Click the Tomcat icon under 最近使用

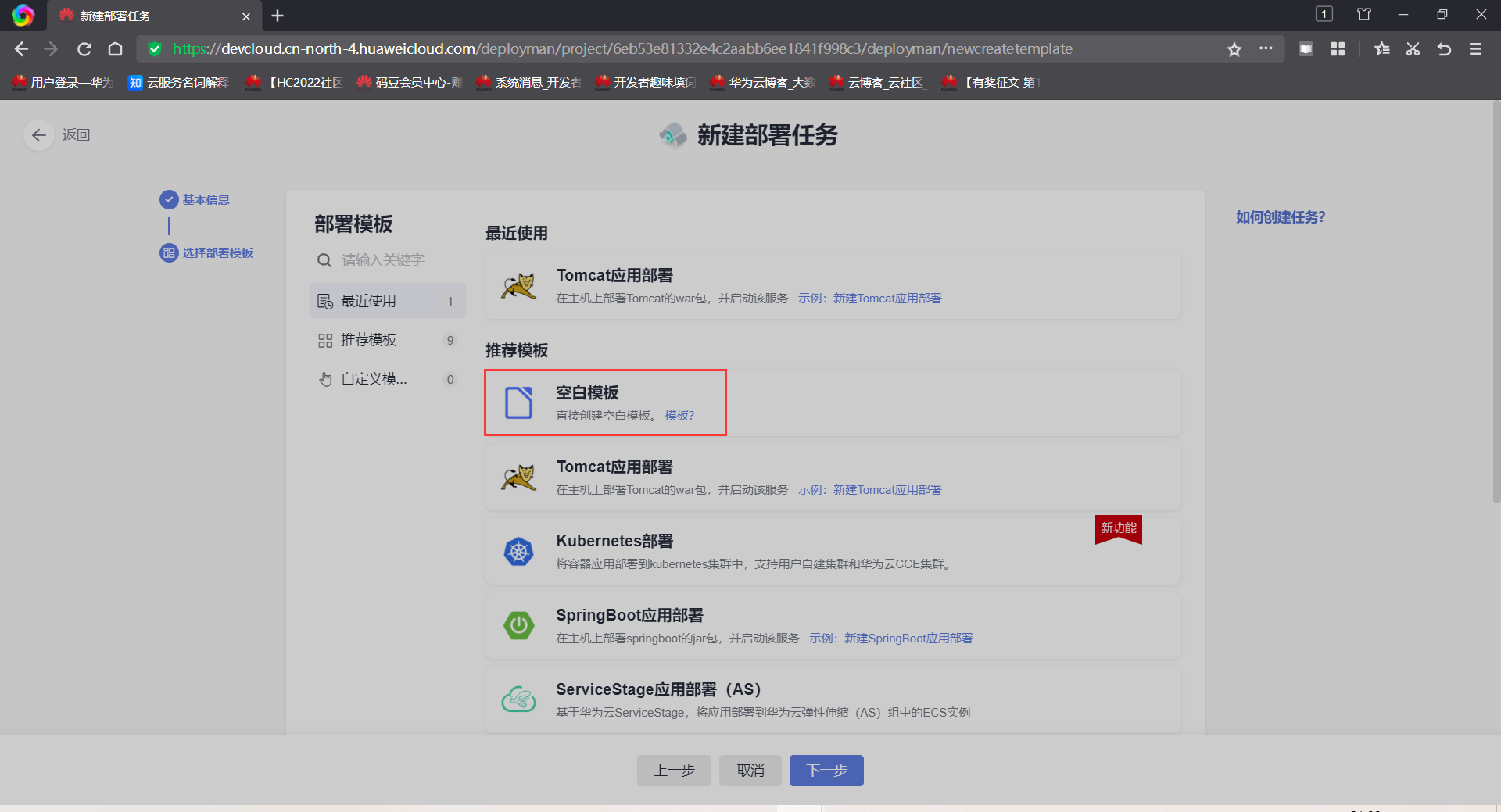tap(518, 286)
